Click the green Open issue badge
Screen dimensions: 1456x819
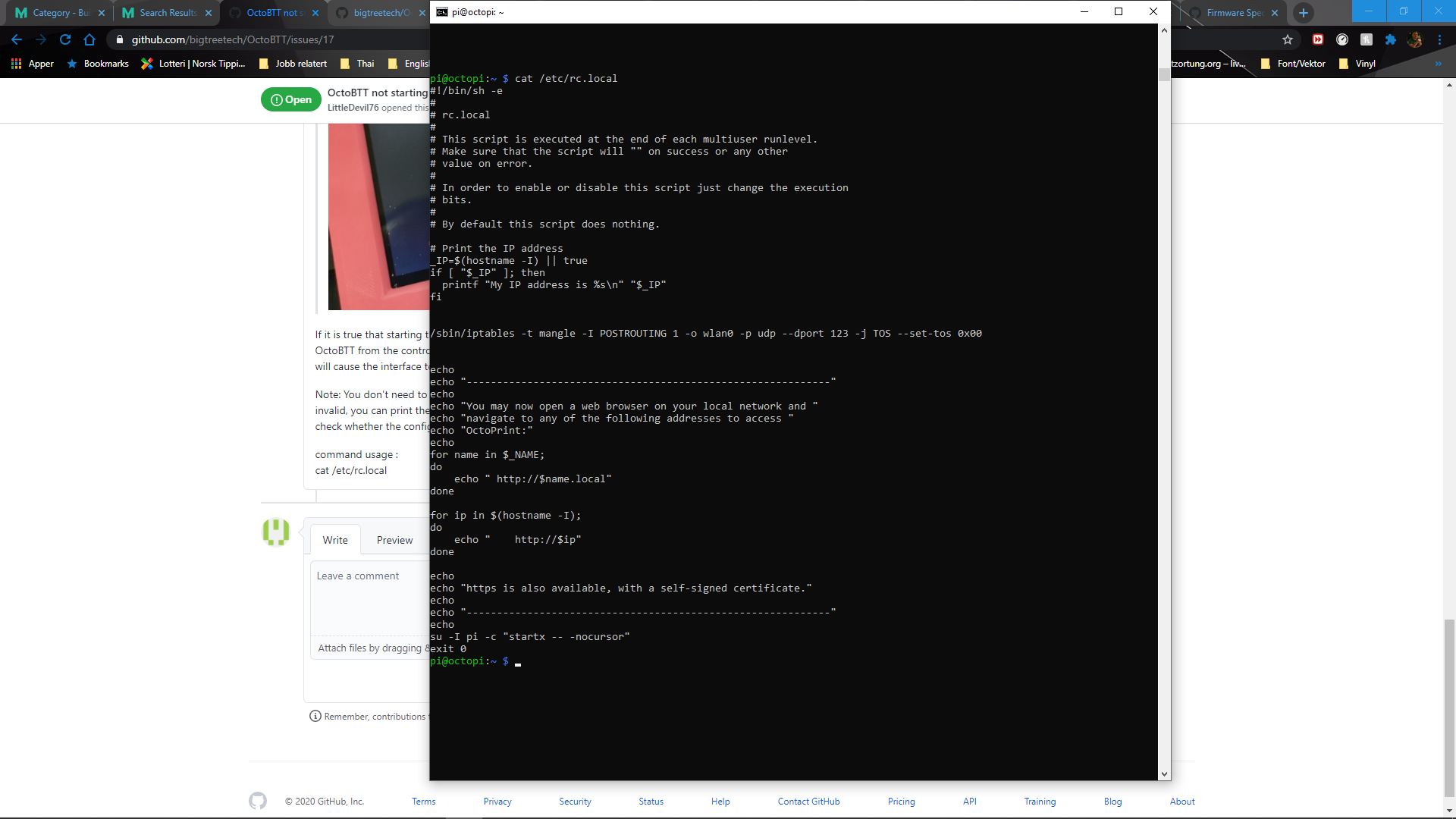(290, 99)
